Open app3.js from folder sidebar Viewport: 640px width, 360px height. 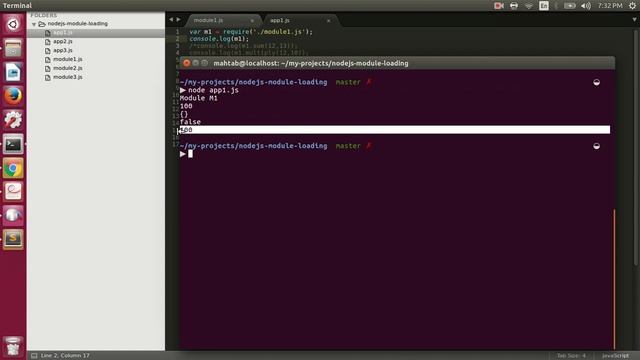coord(62,51)
